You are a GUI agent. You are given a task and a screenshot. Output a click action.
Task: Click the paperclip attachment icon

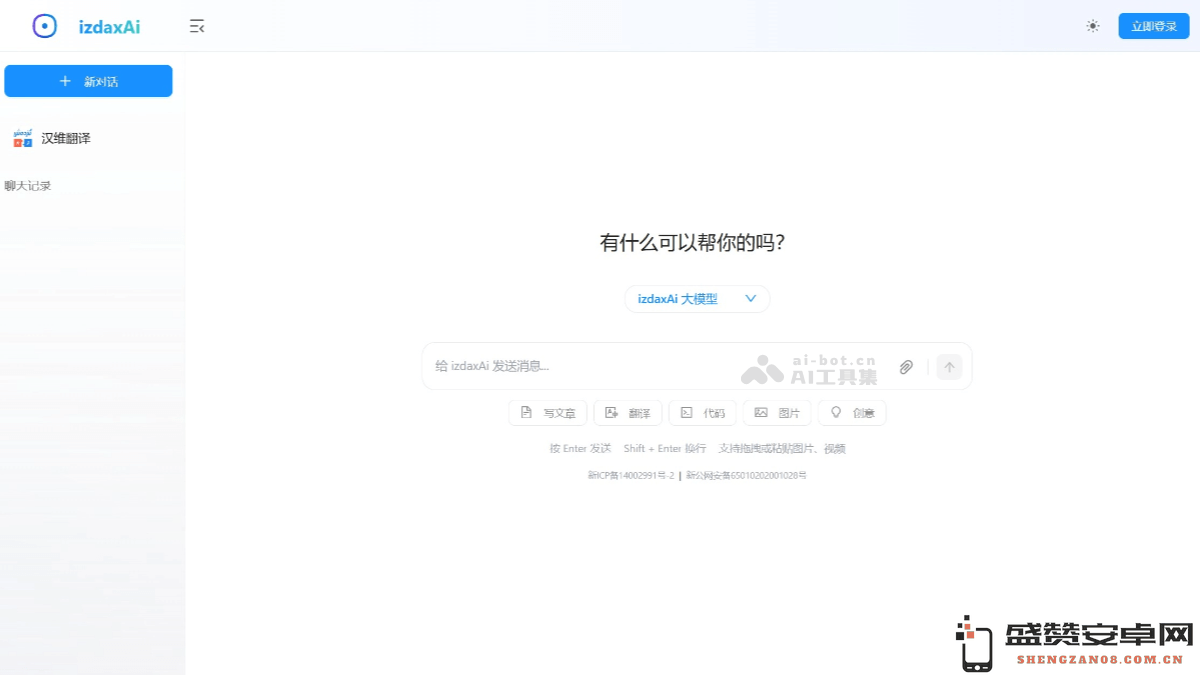906,367
